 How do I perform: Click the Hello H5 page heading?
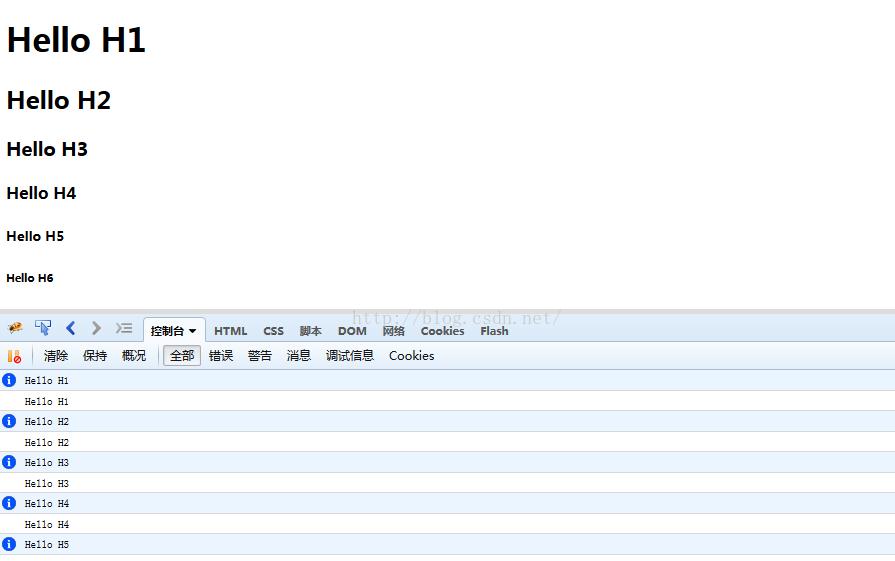(x=35, y=236)
